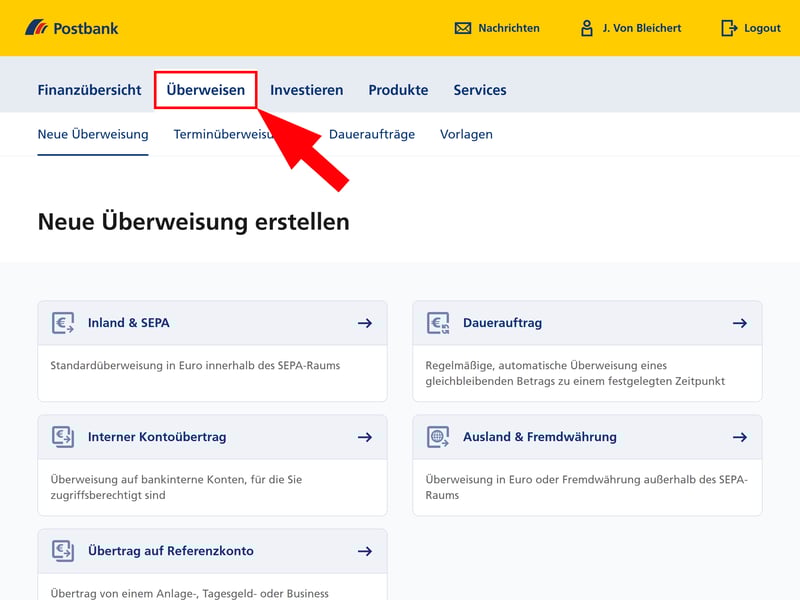This screenshot has width=800, height=600.
Task: Click the Interner Kontoübertrag icon
Action: point(63,437)
